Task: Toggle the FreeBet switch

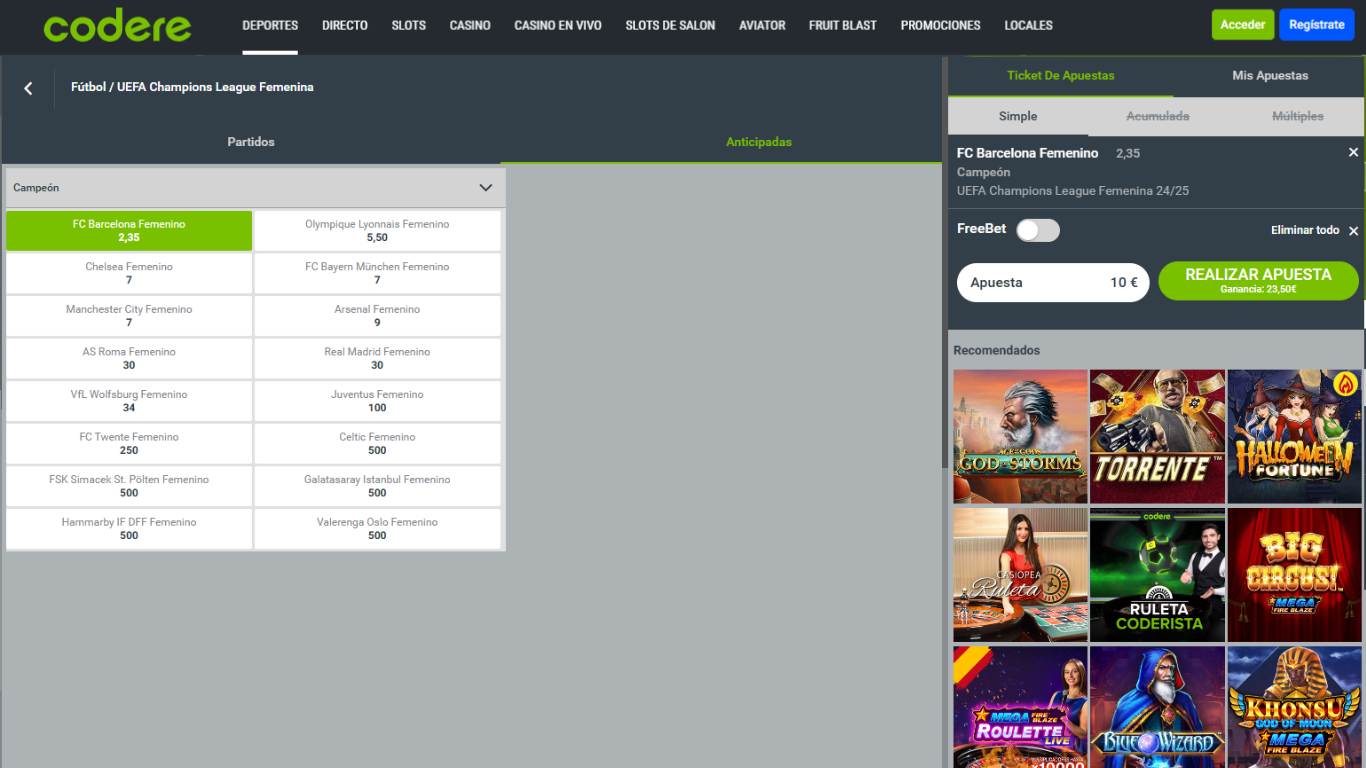Action: pos(1038,231)
